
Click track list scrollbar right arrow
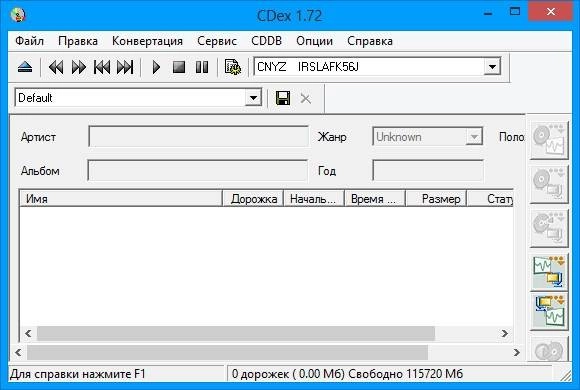[505, 333]
